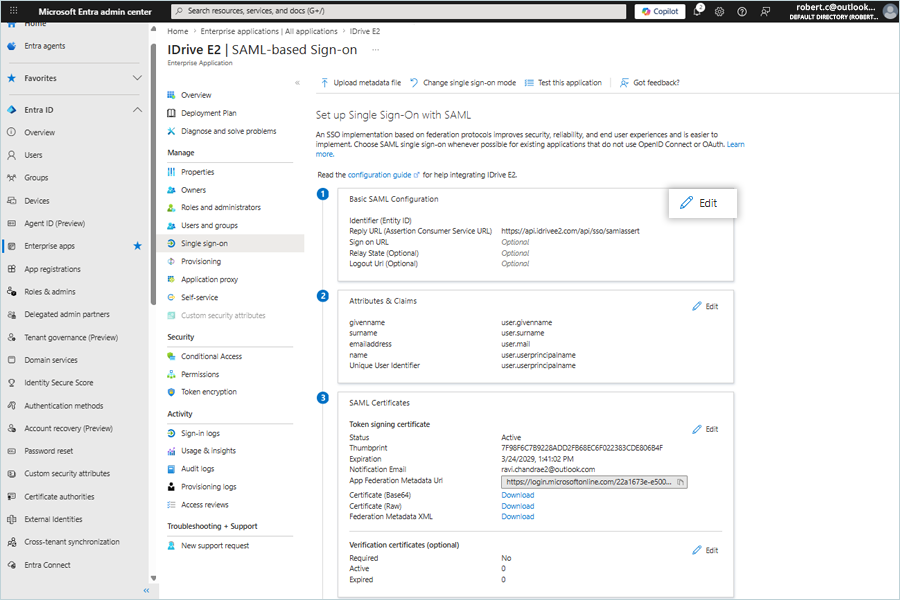This screenshot has height=600, width=900.
Task: Edit Token signing certificate
Action: coord(705,429)
